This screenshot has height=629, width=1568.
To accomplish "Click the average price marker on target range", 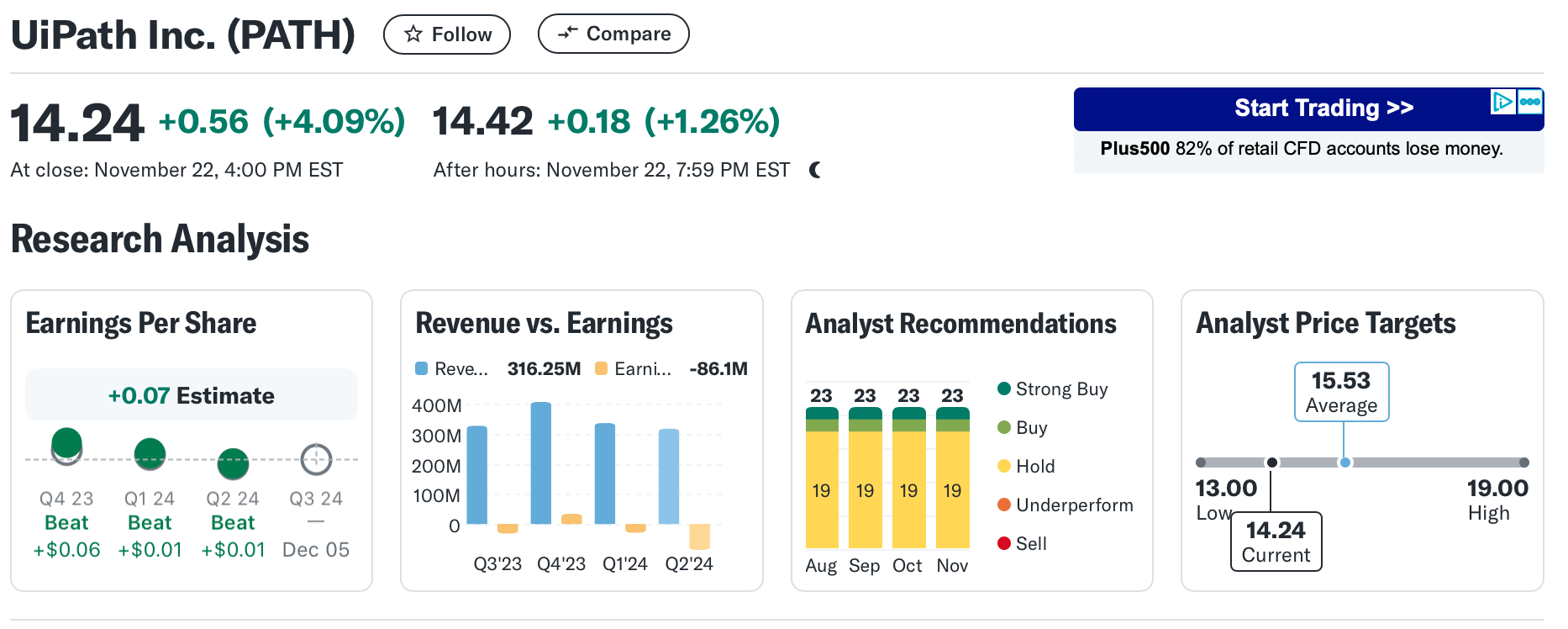I will 1345,462.
